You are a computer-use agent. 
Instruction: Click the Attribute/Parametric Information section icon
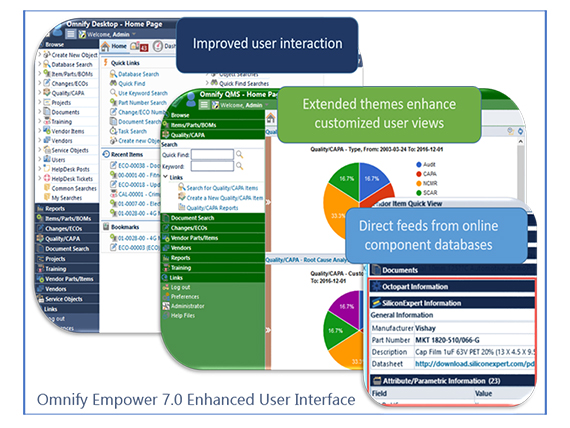[x=377, y=381]
